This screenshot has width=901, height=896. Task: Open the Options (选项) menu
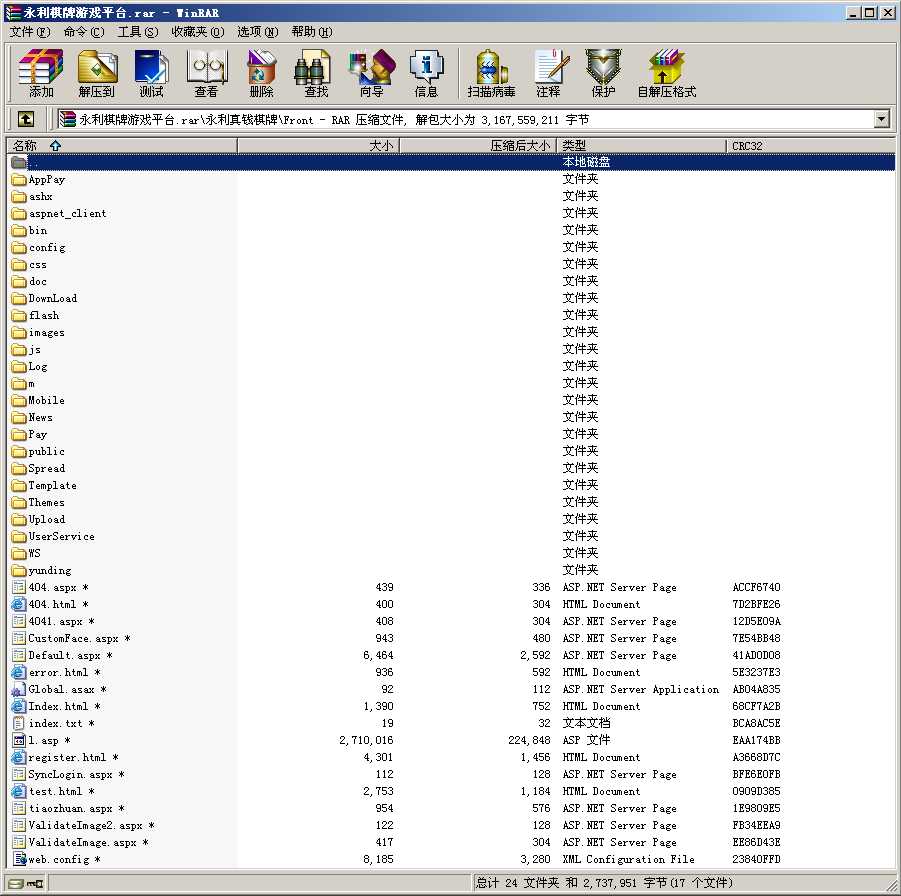click(x=257, y=32)
